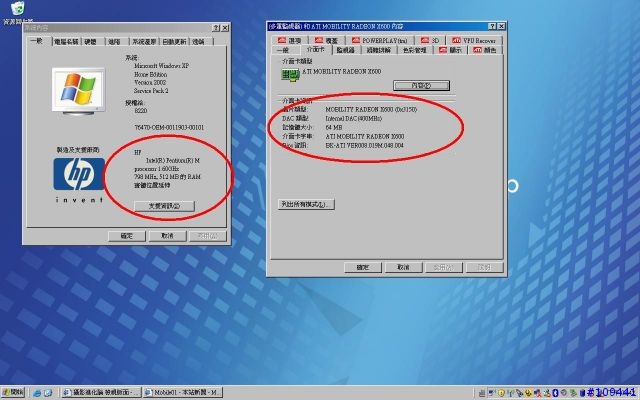Click 取消 Cancel in ATI Radeon dialog
Screen dimensions: 640x400
pos(403,267)
